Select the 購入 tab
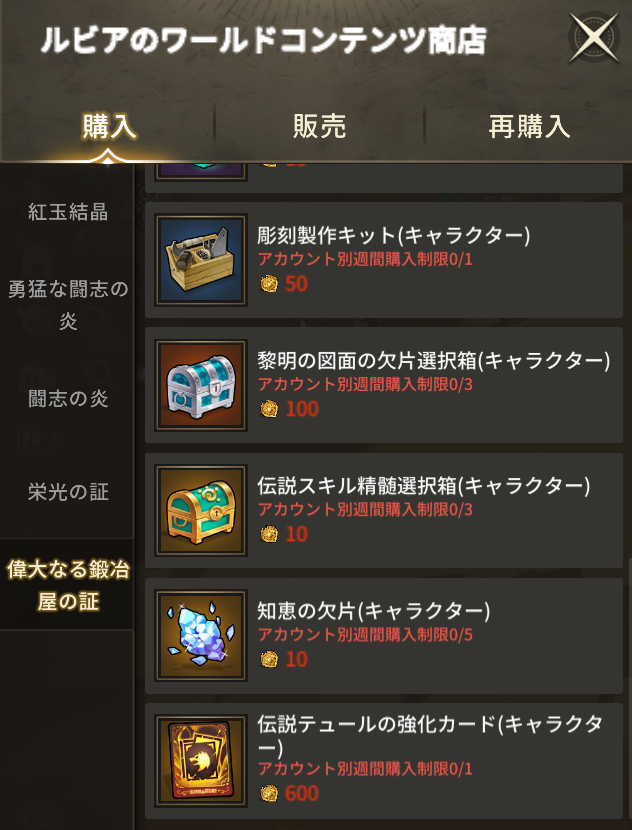This screenshot has height=830, width=632. coord(109,127)
